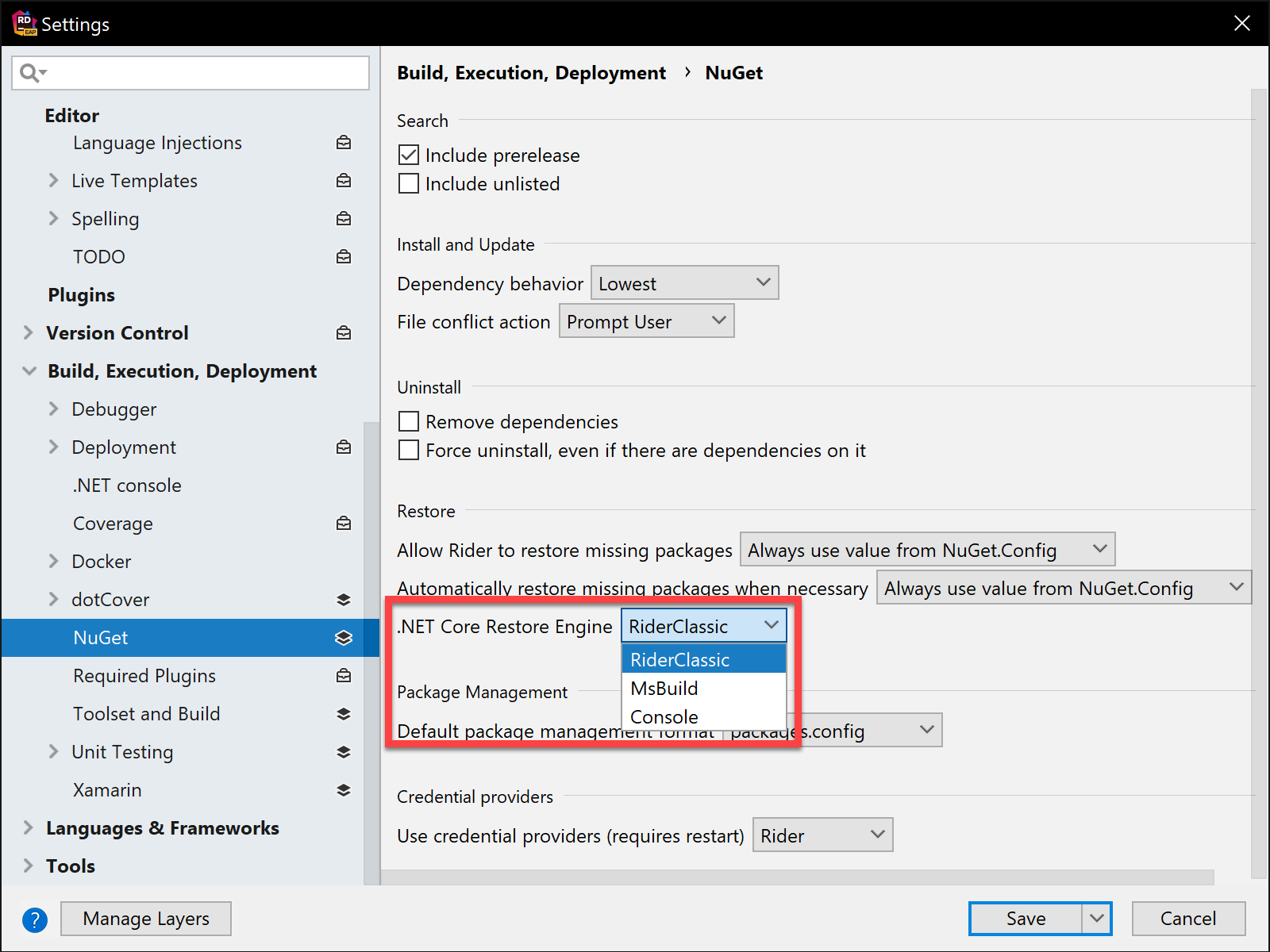Expand Live Templates tree node

click(53, 180)
